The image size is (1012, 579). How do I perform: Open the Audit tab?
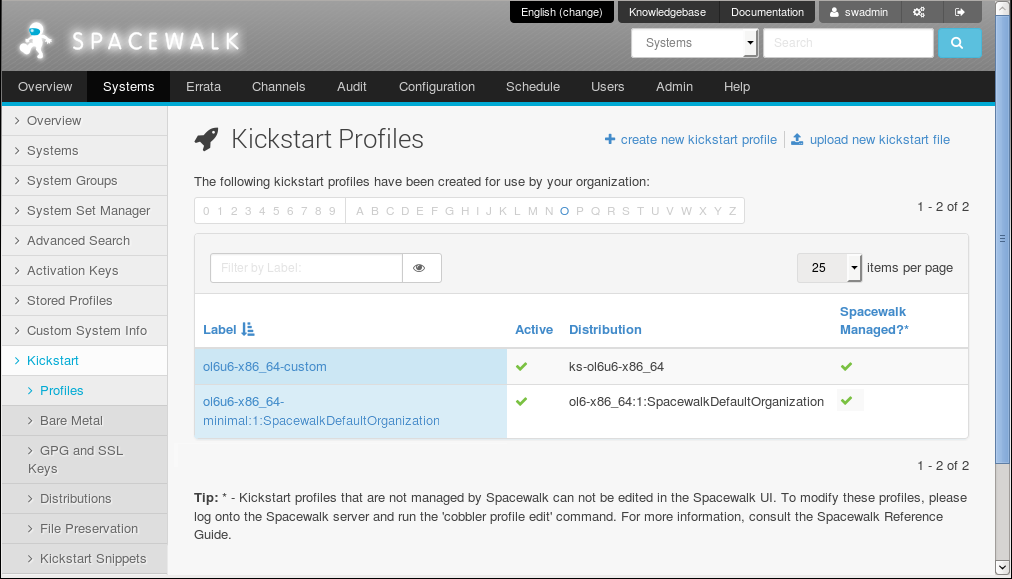tap(352, 86)
